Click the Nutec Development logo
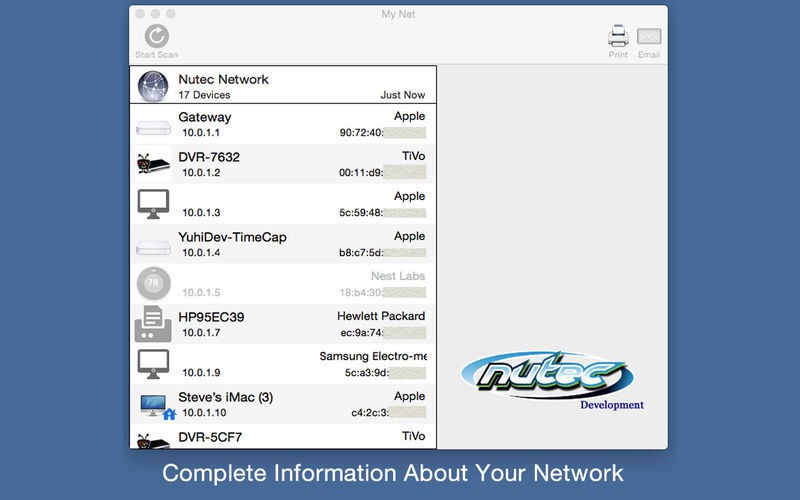Image resolution: width=800 pixels, height=500 pixels. tap(551, 380)
